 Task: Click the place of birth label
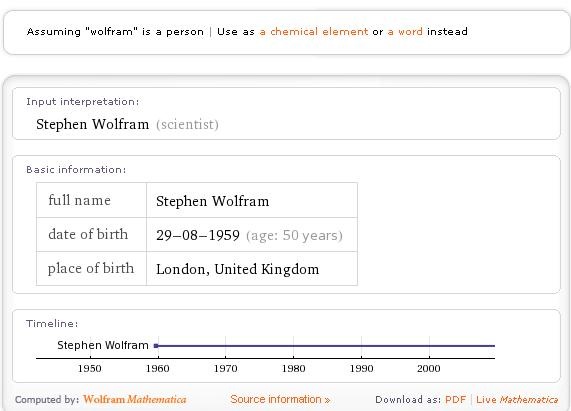pos(91,268)
